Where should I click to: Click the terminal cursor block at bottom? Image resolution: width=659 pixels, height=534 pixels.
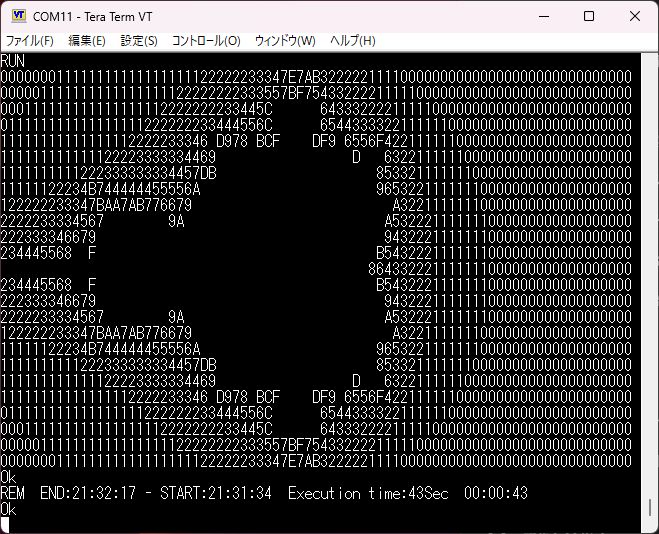pos(5,525)
